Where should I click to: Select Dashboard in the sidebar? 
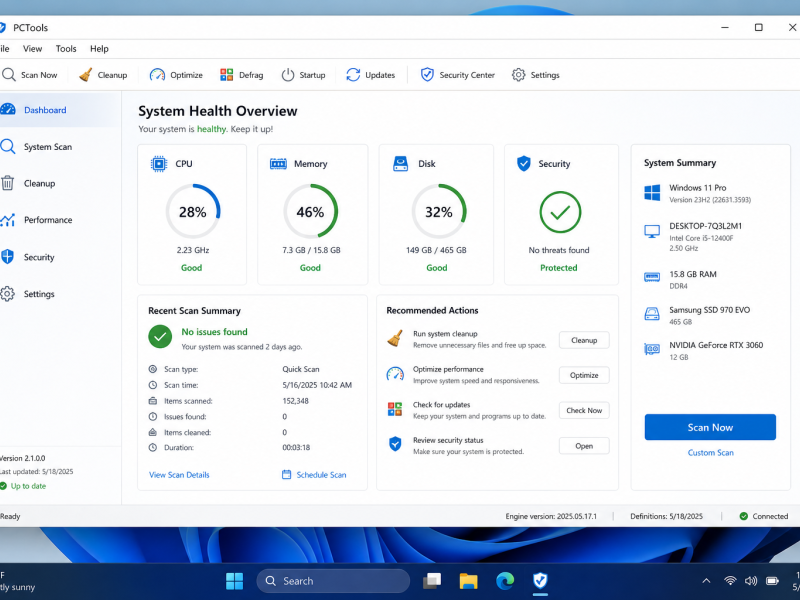tap(45, 110)
